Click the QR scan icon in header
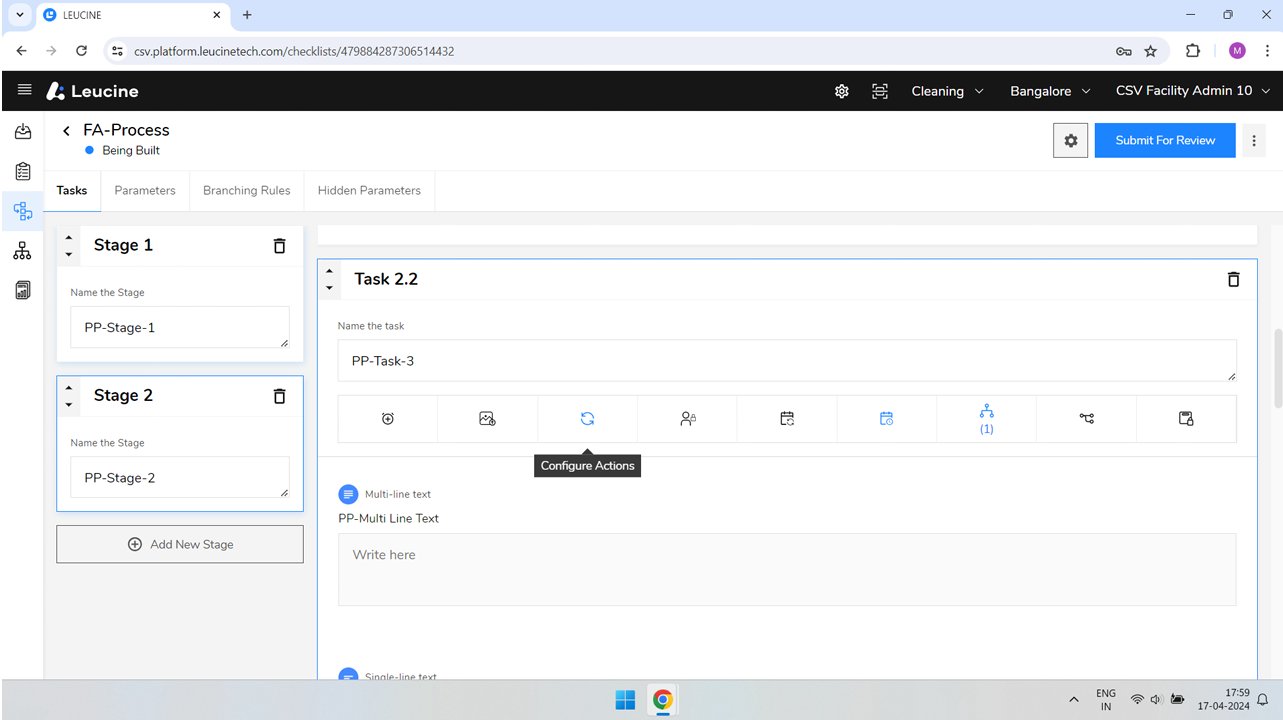Viewport: 1283px width, 720px height. pyautogui.click(x=880, y=91)
